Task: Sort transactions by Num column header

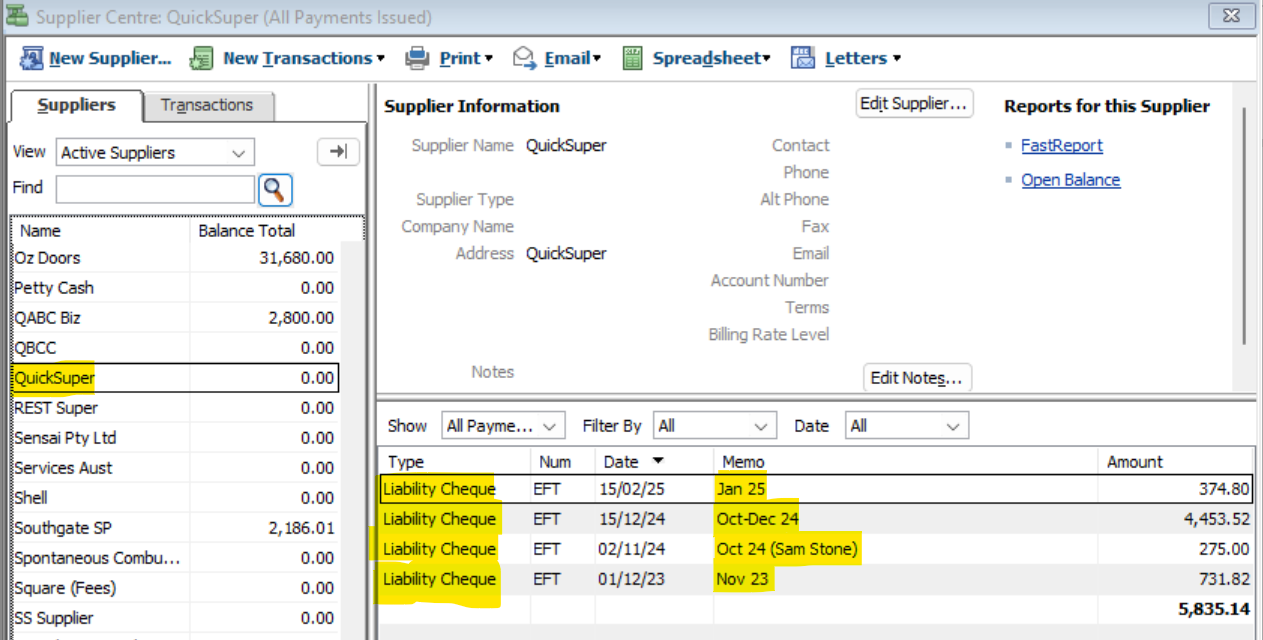Action: [x=563, y=462]
